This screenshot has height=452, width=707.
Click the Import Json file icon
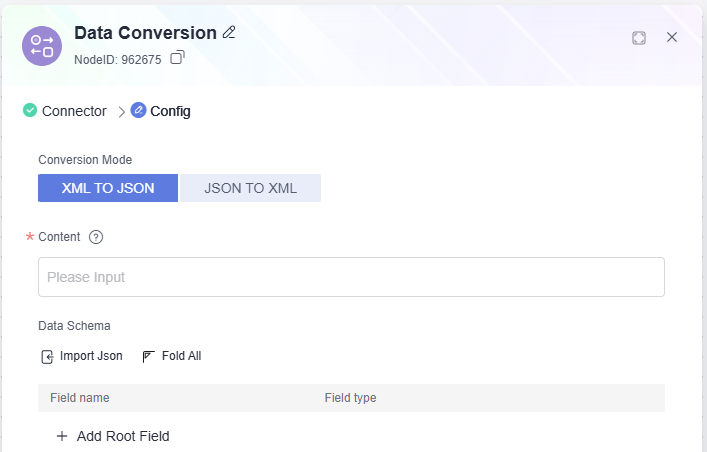[47, 357]
